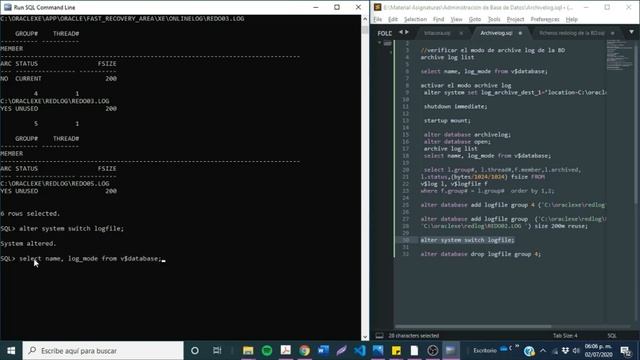The width and height of the screenshot is (640, 360).
Task: Open Dropbox tray icon
Action: coord(565,351)
